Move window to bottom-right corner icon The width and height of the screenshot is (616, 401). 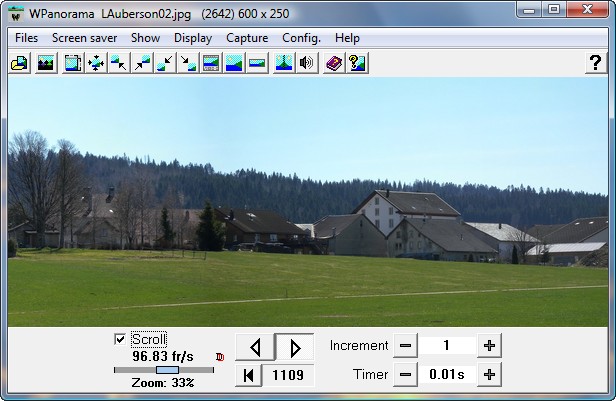click(x=188, y=63)
